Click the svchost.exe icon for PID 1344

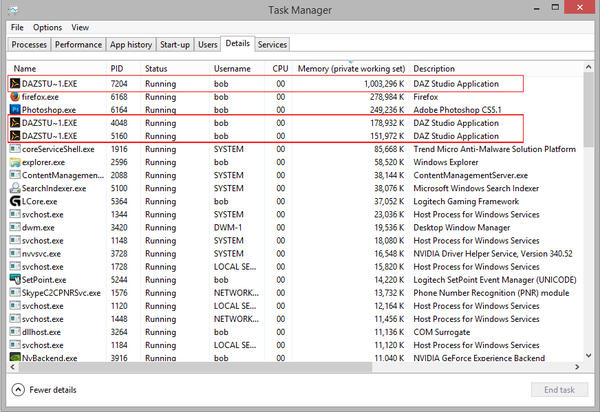15,214
